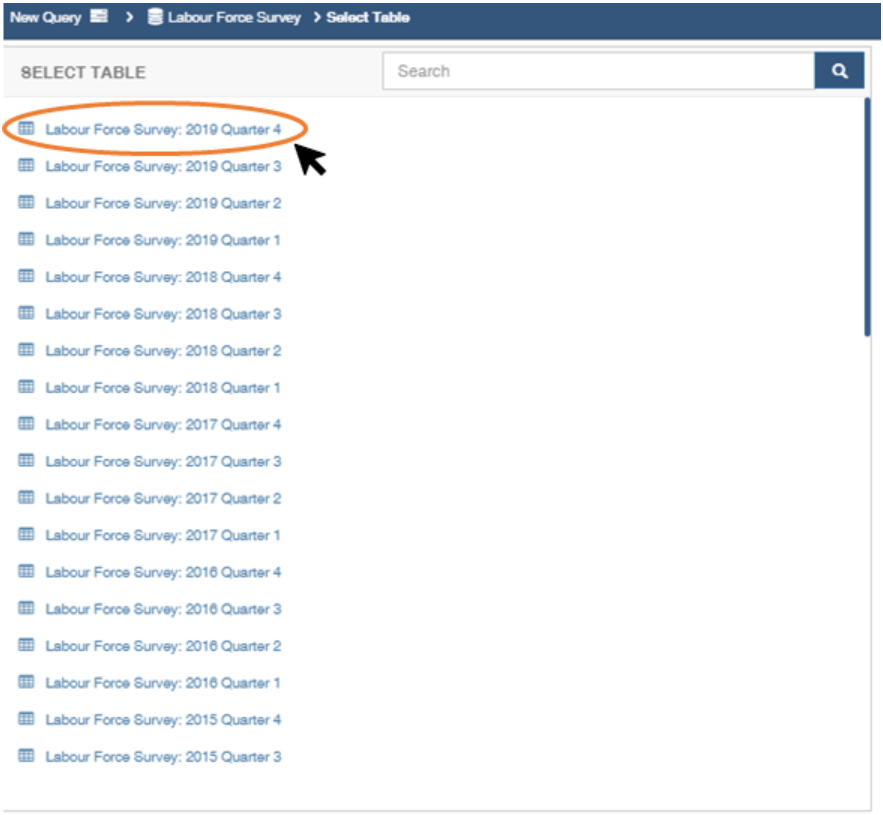Image resolution: width=883 pixels, height=815 pixels.
Task: Click table icon beside 2018 Quarter 2
Action: [26, 350]
